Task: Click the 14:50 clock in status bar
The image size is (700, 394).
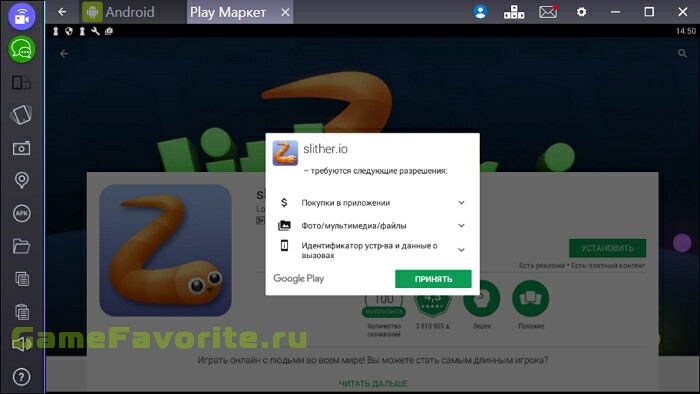Action: pyautogui.click(x=686, y=31)
